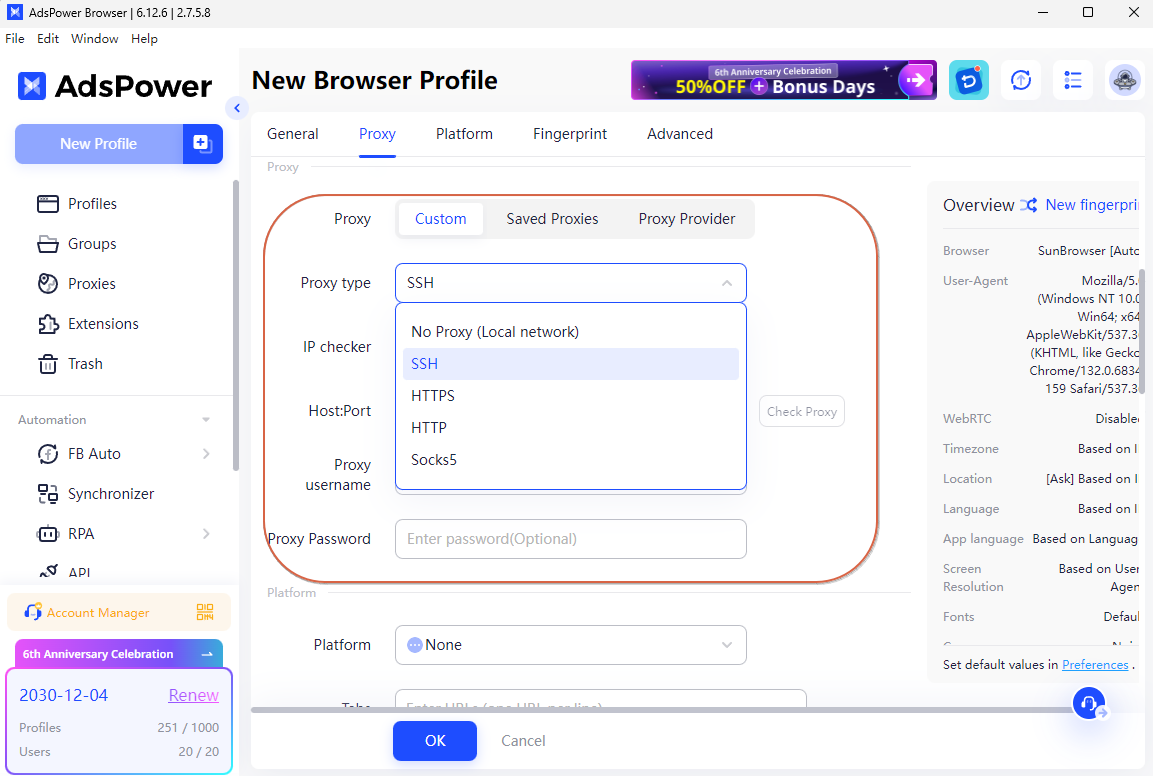This screenshot has height=776, width=1153.
Task: Choose the HTTPS proxy option
Action: coord(571,396)
